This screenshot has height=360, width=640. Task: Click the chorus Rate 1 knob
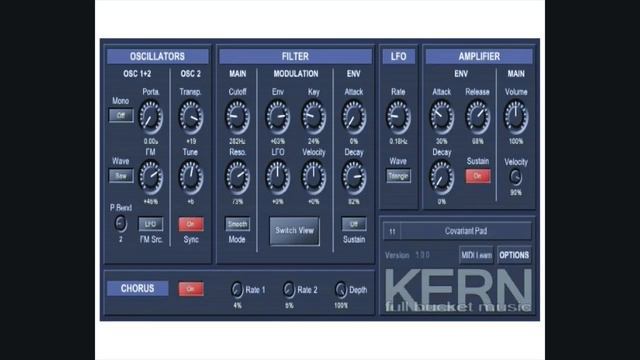click(x=237, y=289)
